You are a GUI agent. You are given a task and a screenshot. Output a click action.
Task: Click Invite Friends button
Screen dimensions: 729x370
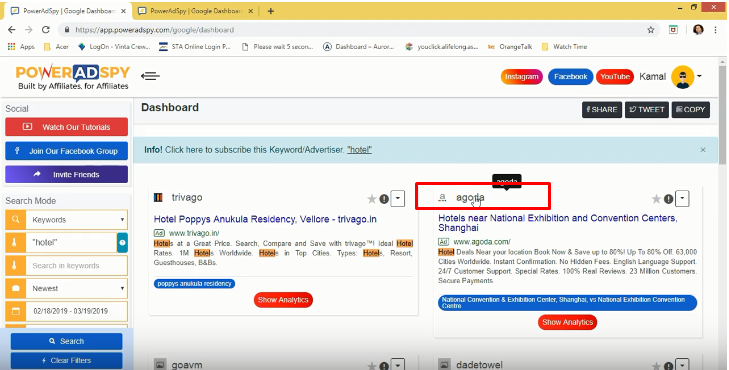click(66, 175)
